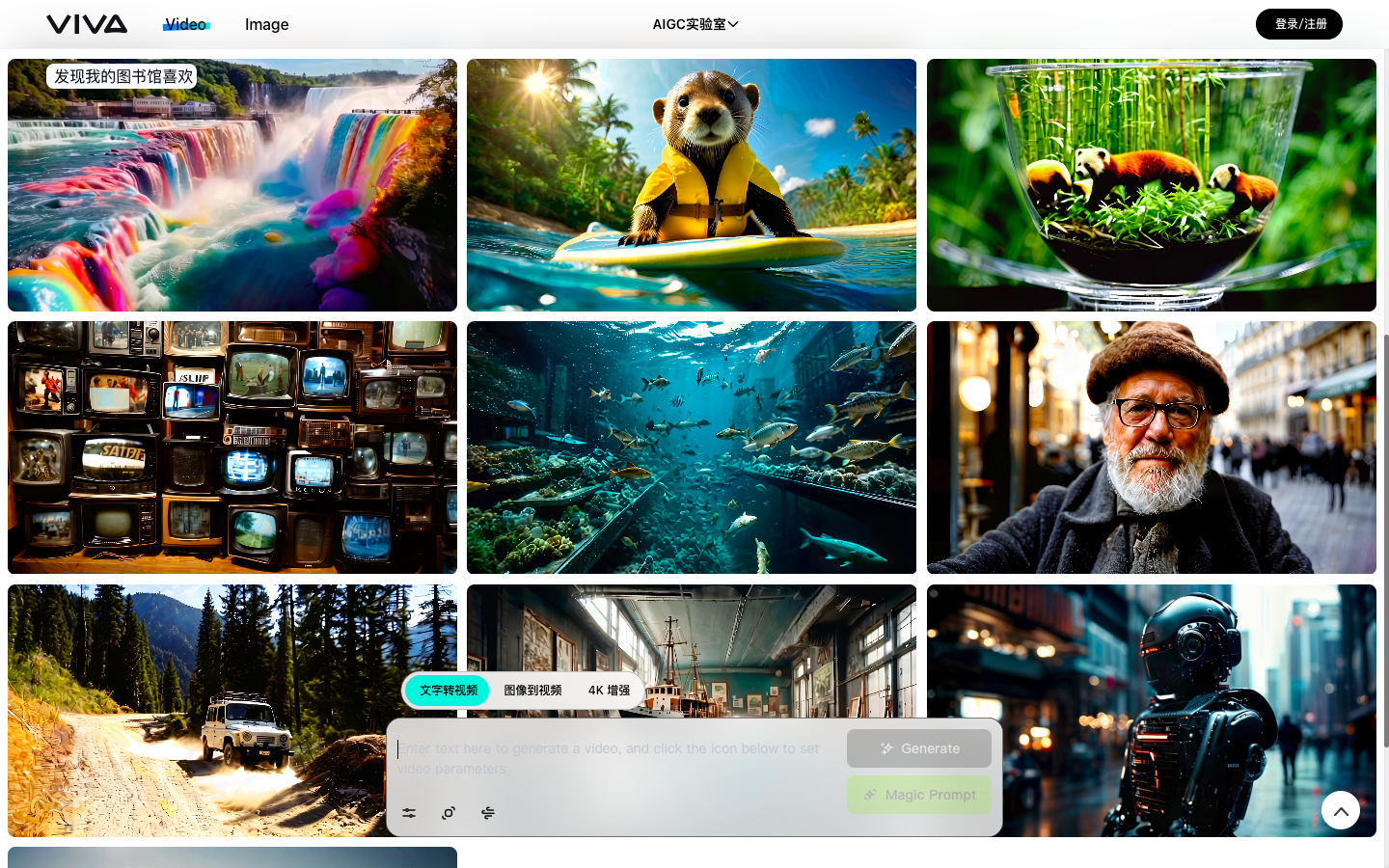Select the 图像到视频 mode tab
1389x868 pixels.
pos(532,691)
